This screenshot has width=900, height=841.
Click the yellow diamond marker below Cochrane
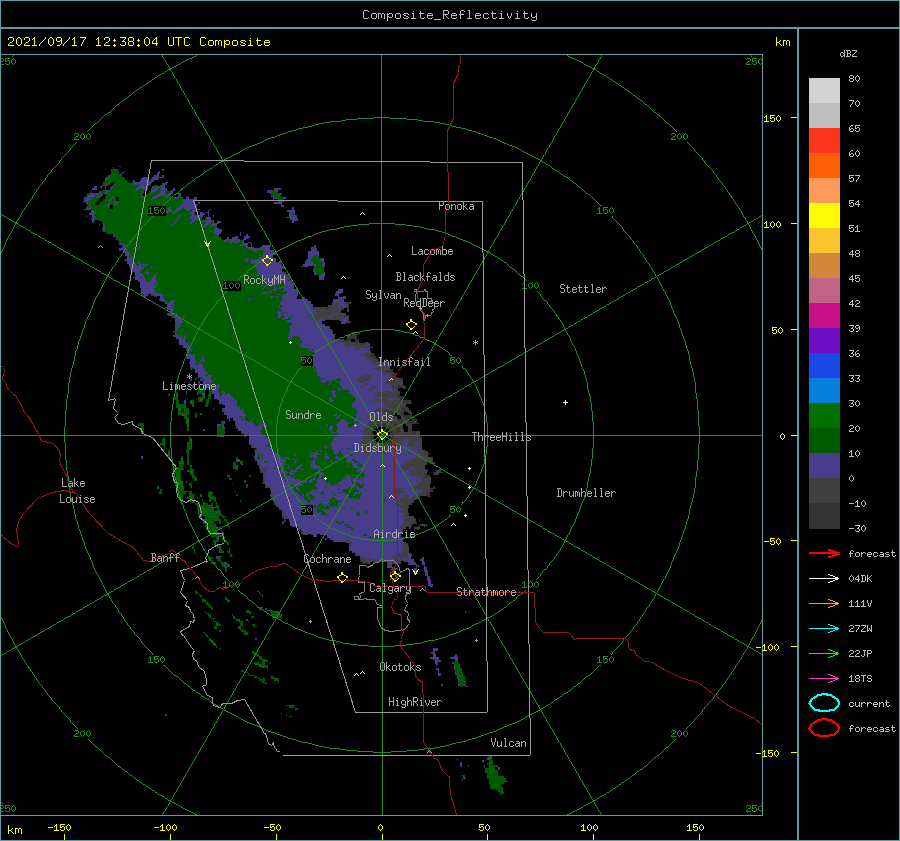pyautogui.click(x=342, y=578)
